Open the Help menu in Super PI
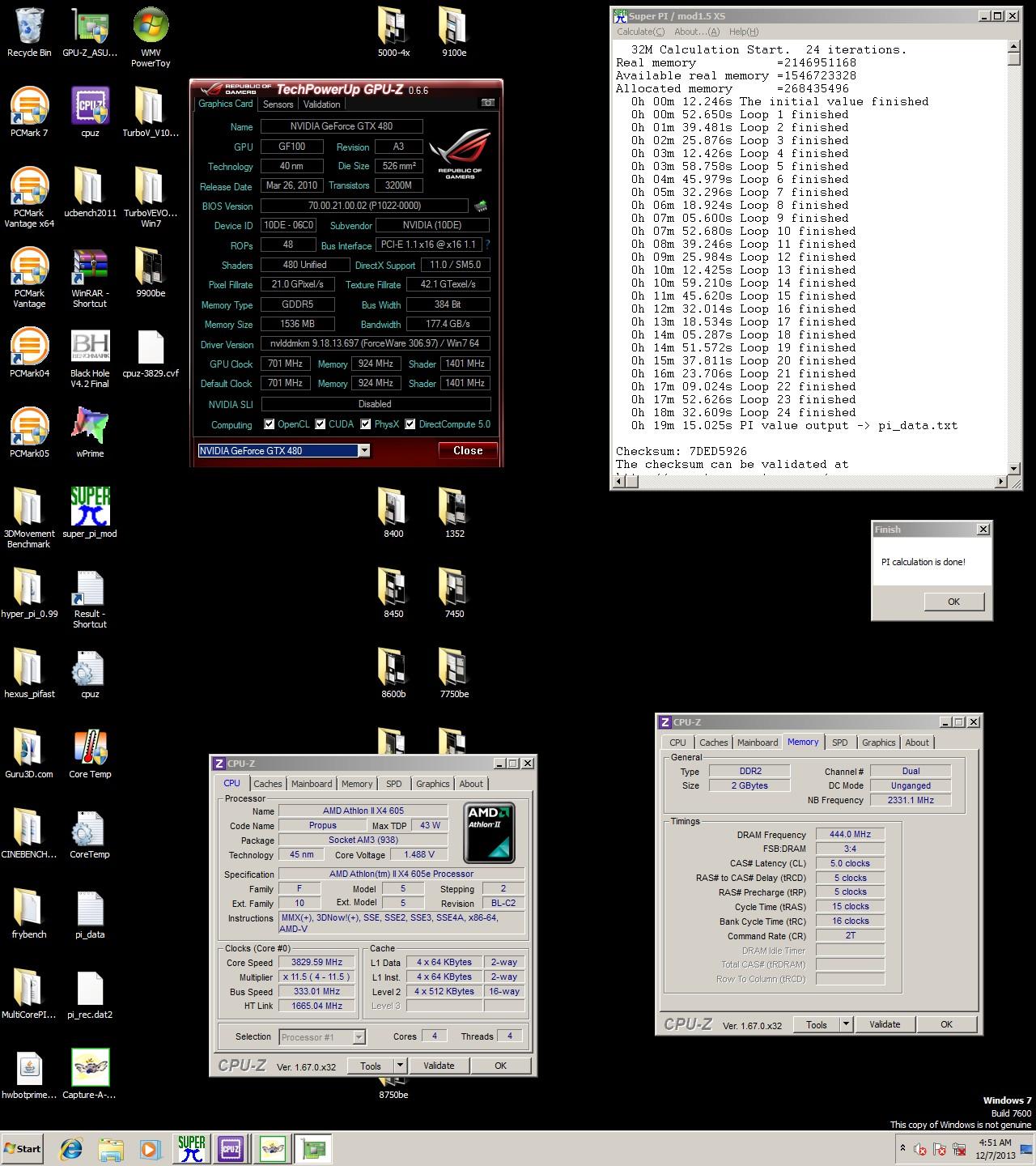Image resolution: width=1036 pixels, height=1166 pixels. [x=744, y=32]
